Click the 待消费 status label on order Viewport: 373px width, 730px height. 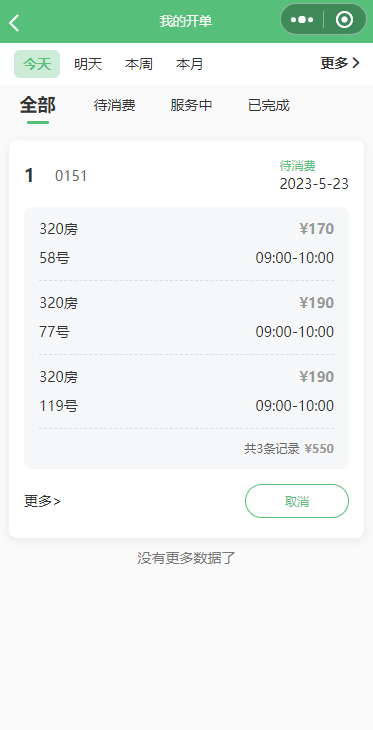click(298, 165)
